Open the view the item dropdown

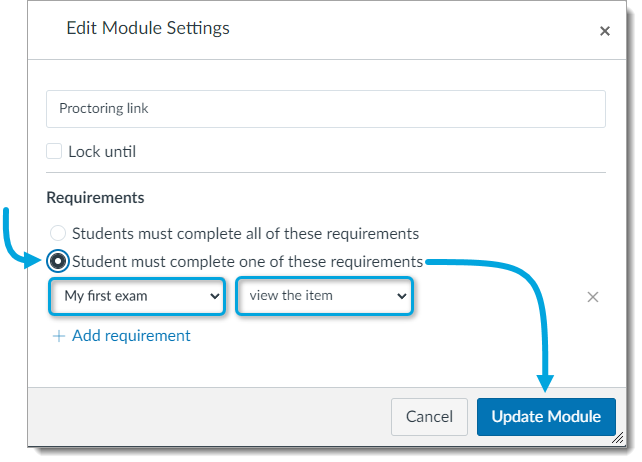pyautogui.click(x=324, y=296)
